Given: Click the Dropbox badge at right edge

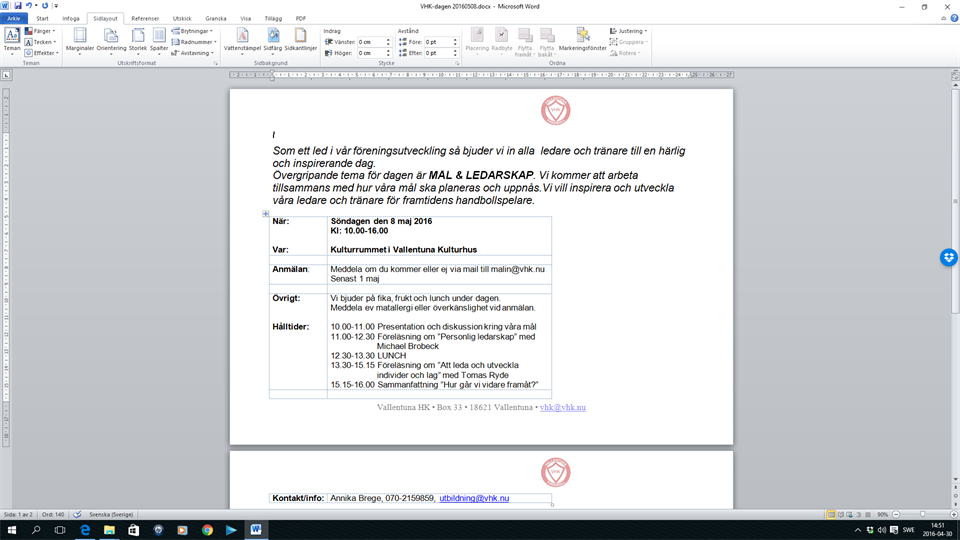Looking at the screenshot, I should click(x=949, y=258).
